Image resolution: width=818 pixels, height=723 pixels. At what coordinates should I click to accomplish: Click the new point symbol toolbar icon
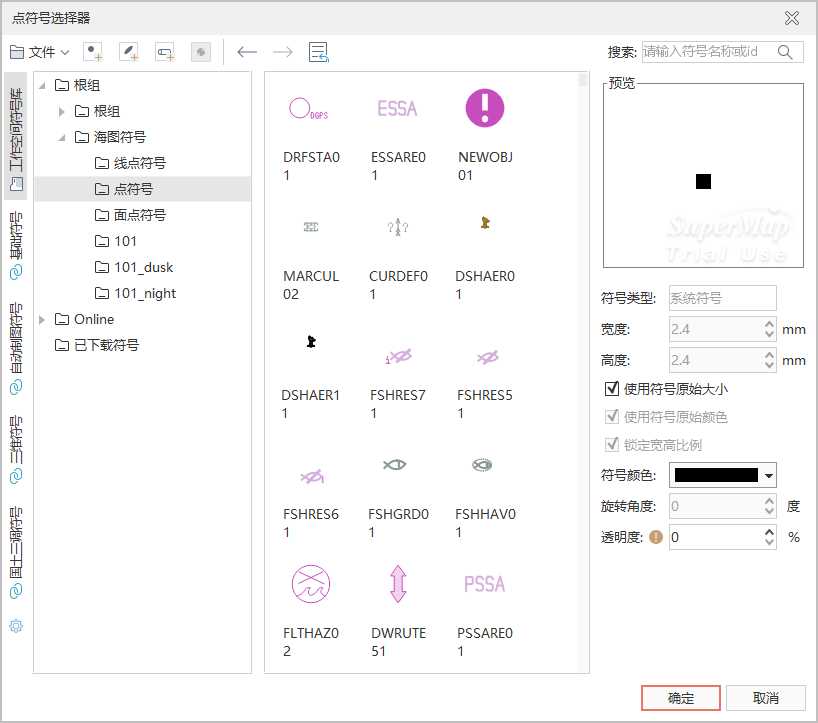[93, 52]
